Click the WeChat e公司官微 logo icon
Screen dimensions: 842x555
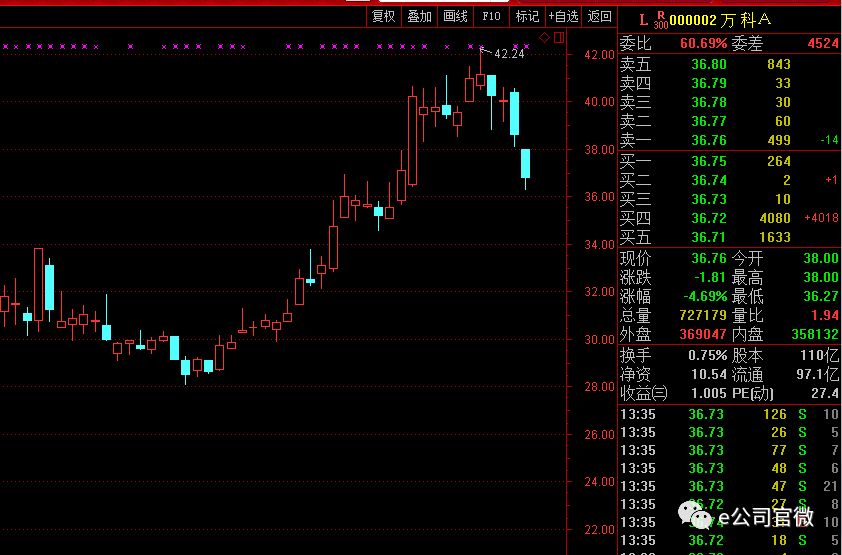(694, 515)
